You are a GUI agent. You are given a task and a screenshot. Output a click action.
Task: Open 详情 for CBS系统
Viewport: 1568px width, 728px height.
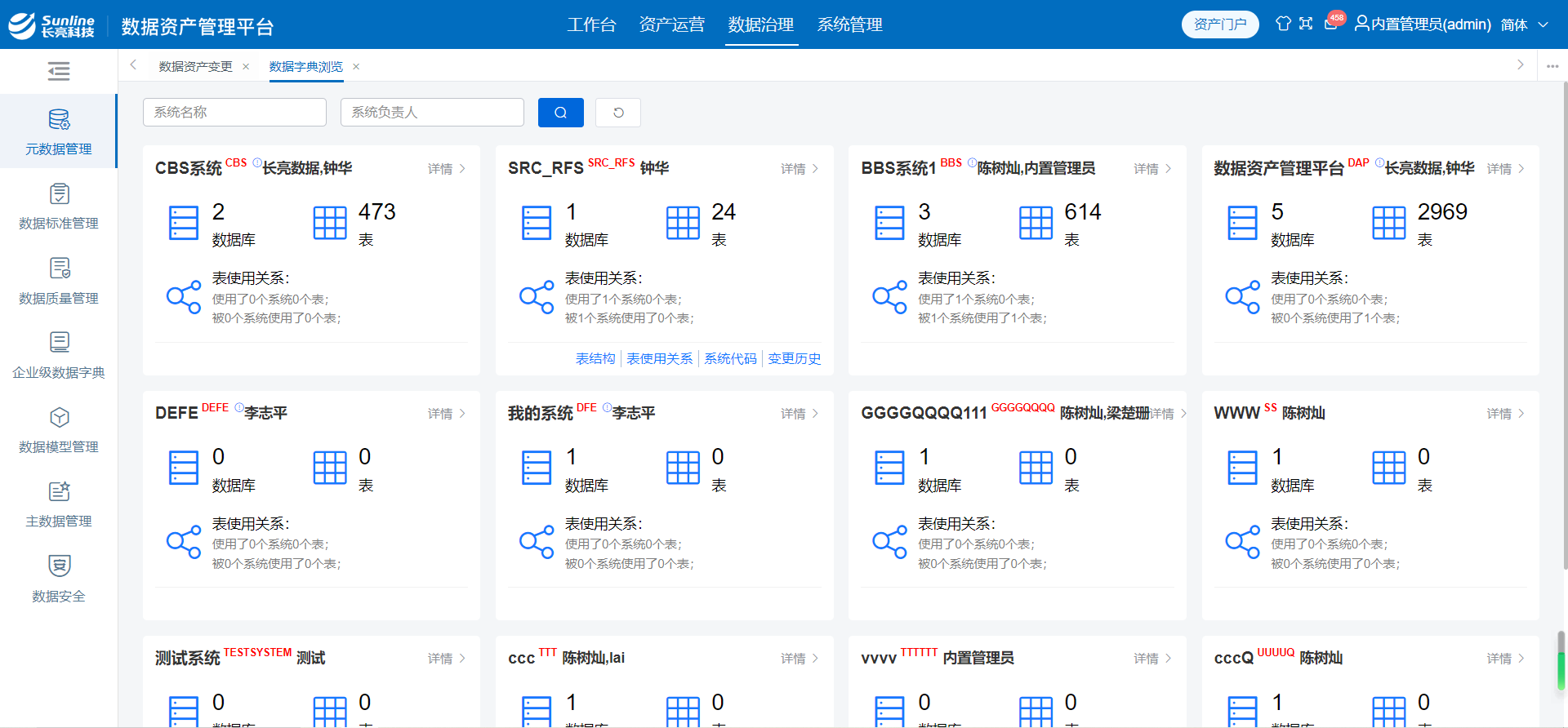point(447,169)
